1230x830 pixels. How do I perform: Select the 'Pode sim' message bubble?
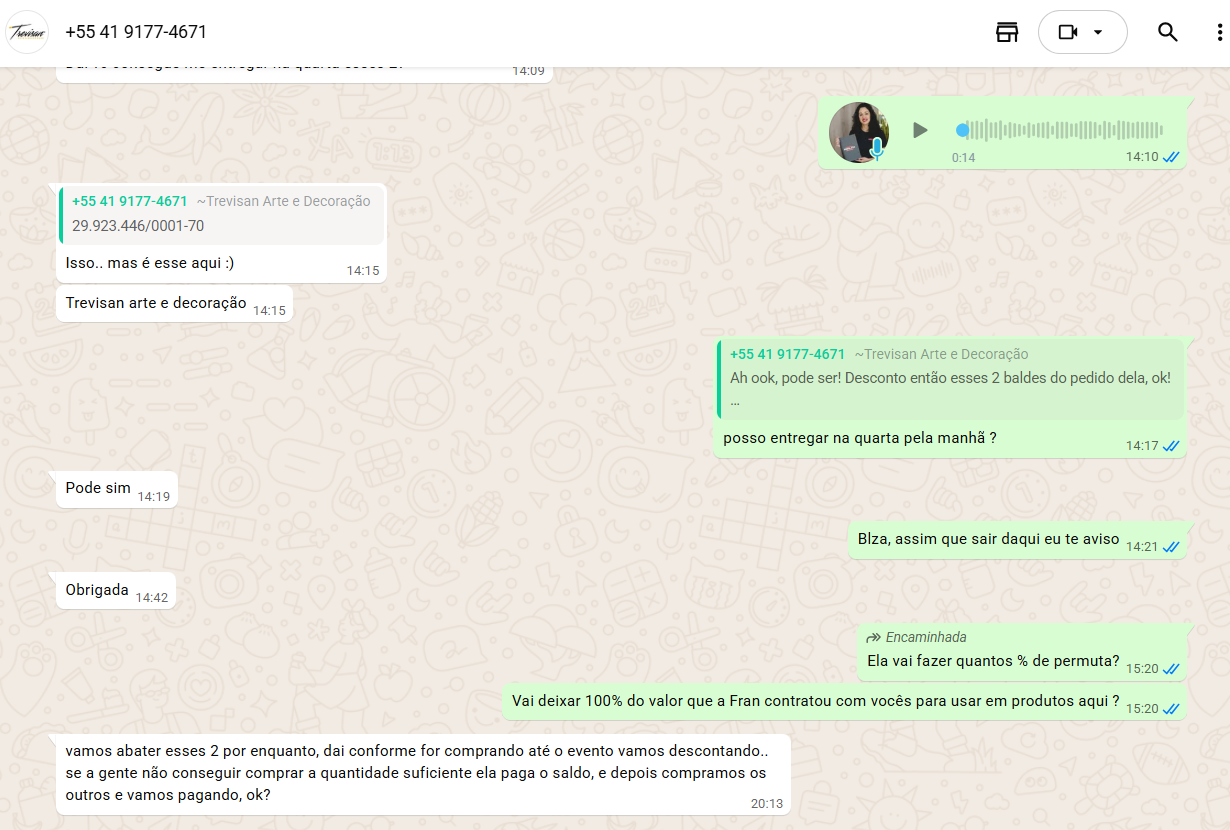click(x=98, y=488)
